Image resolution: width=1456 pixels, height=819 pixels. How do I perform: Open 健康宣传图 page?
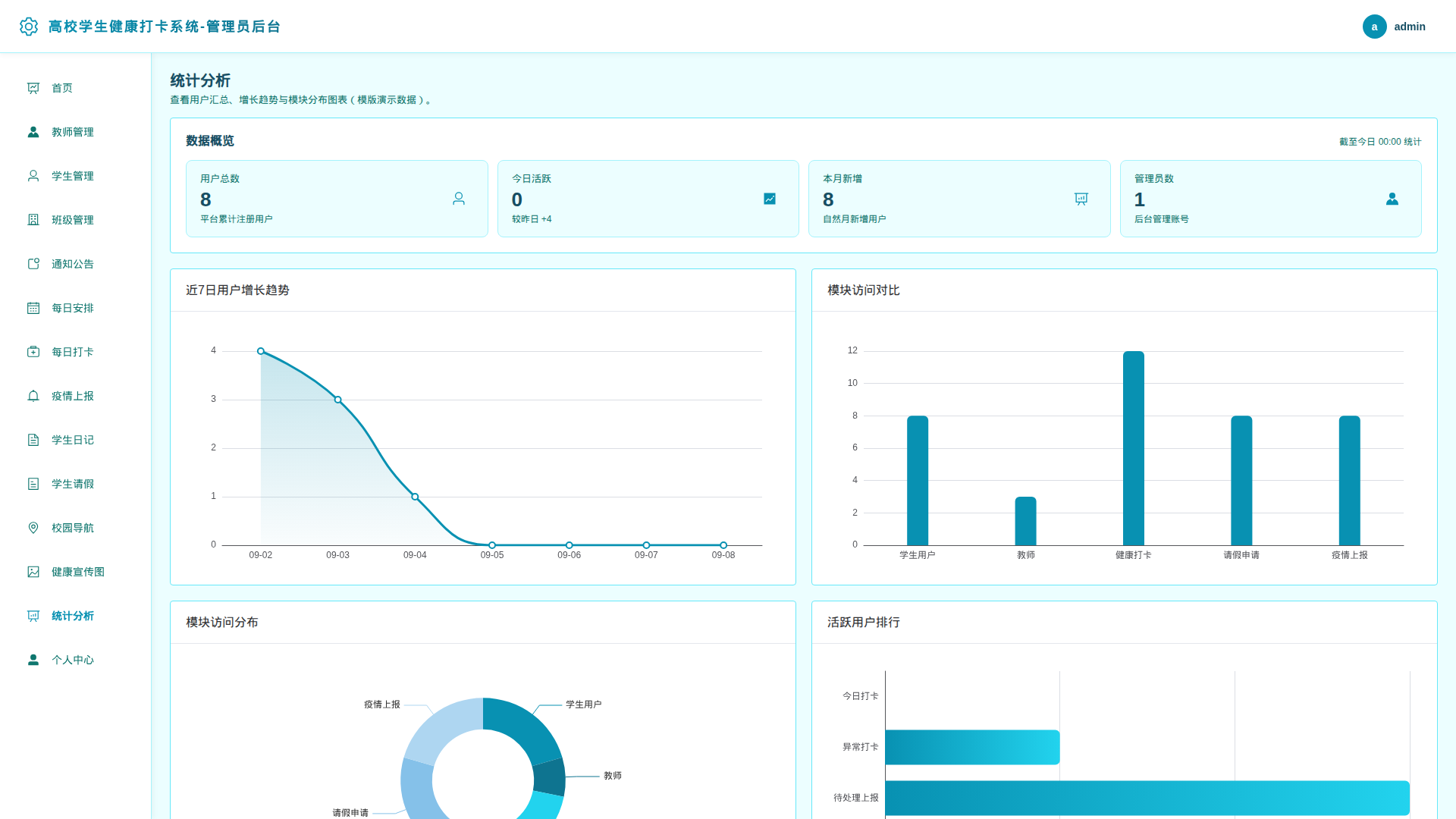click(x=76, y=572)
